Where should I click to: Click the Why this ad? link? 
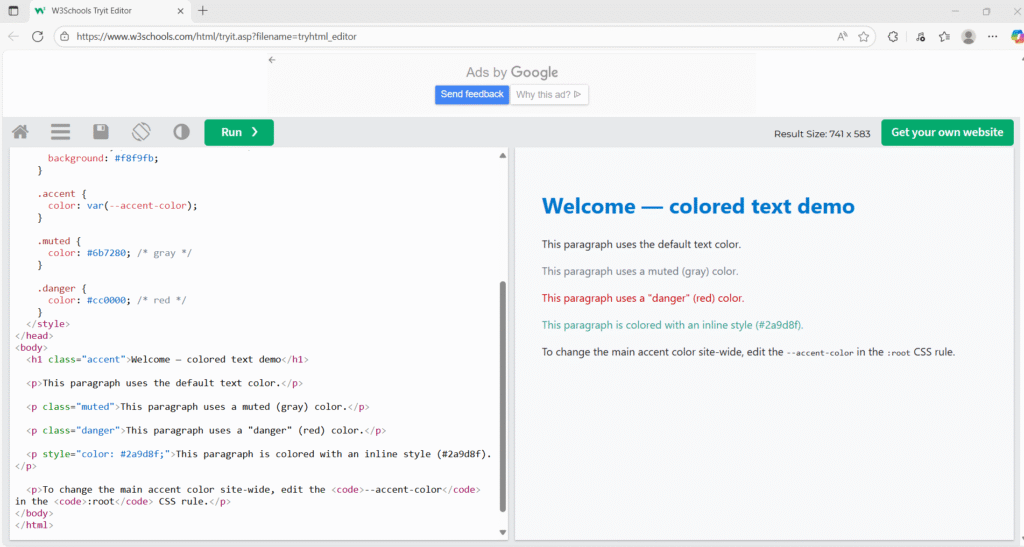click(549, 95)
